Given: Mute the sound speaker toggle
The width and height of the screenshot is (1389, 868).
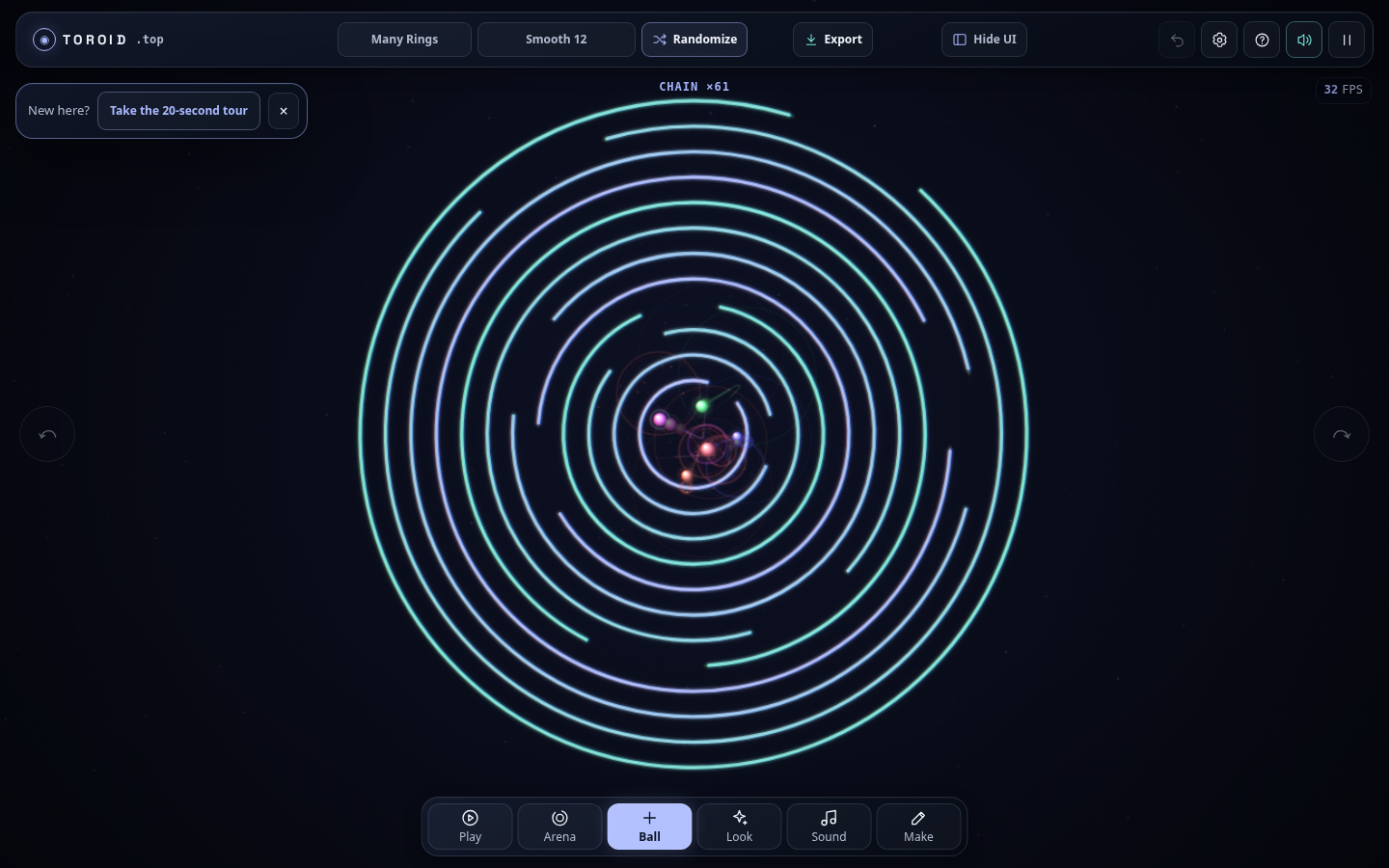Looking at the screenshot, I should point(1304,40).
